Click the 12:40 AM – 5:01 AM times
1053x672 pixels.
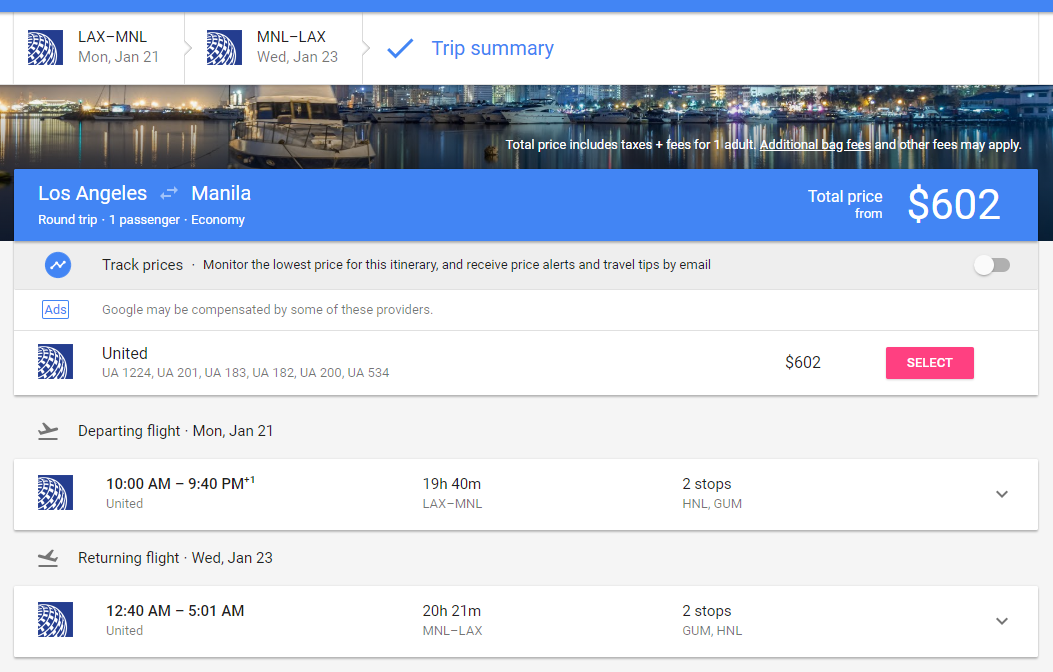click(175, 611)
